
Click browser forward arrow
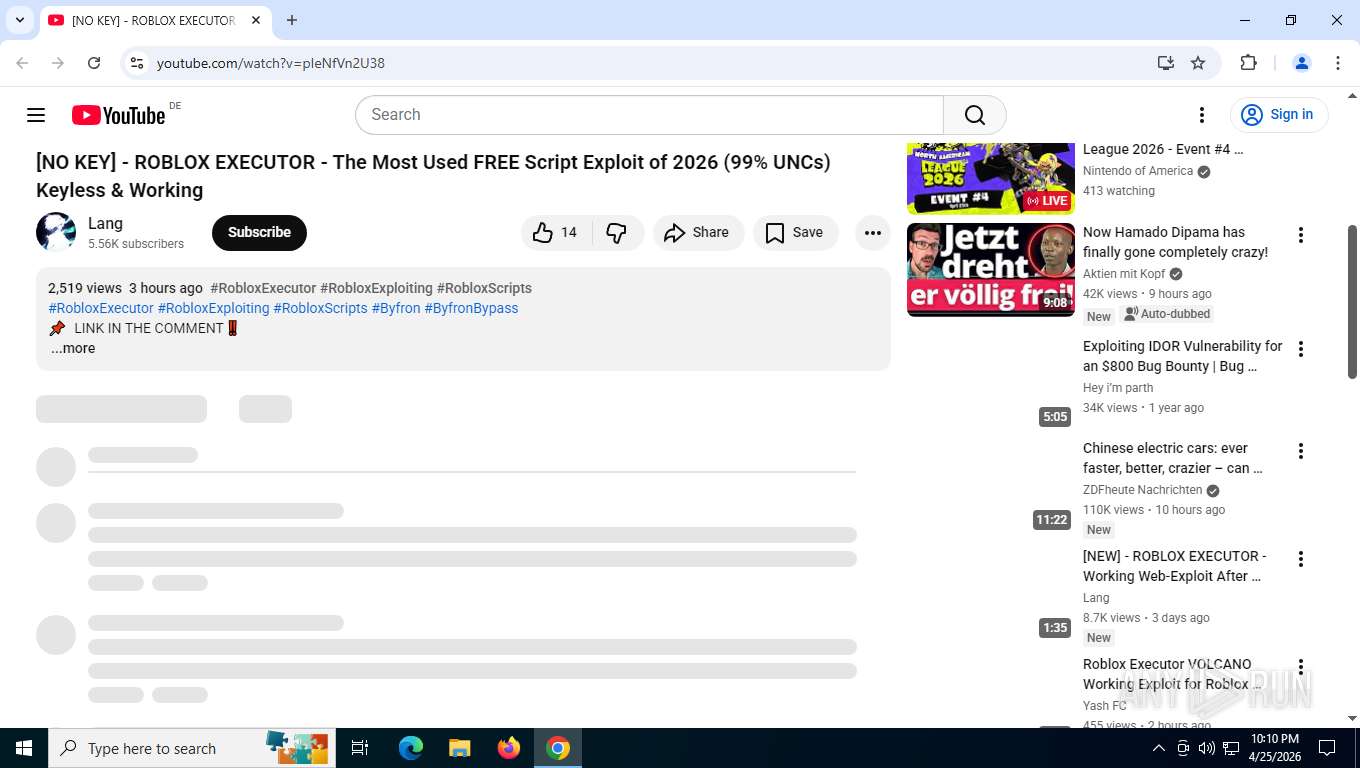coord(58,63)
